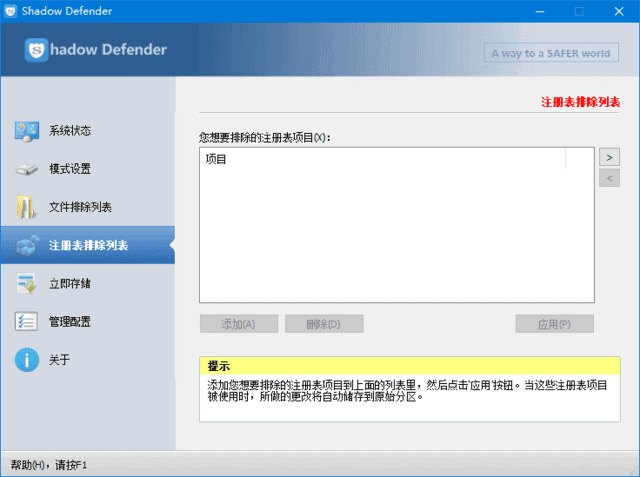Viewport: 640px width, 477px height.
Task: Click the 立即存储 save icon
Action: [26, 284]
